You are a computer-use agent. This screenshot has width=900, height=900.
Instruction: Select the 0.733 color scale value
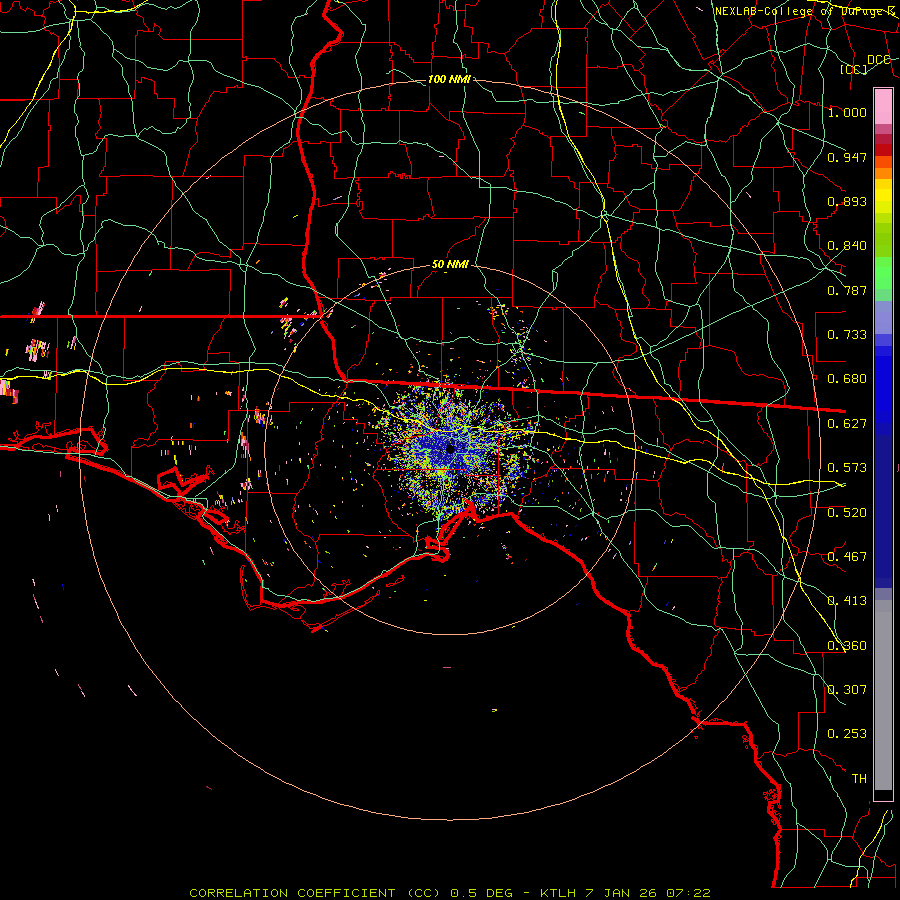click(x=847, y=335)
